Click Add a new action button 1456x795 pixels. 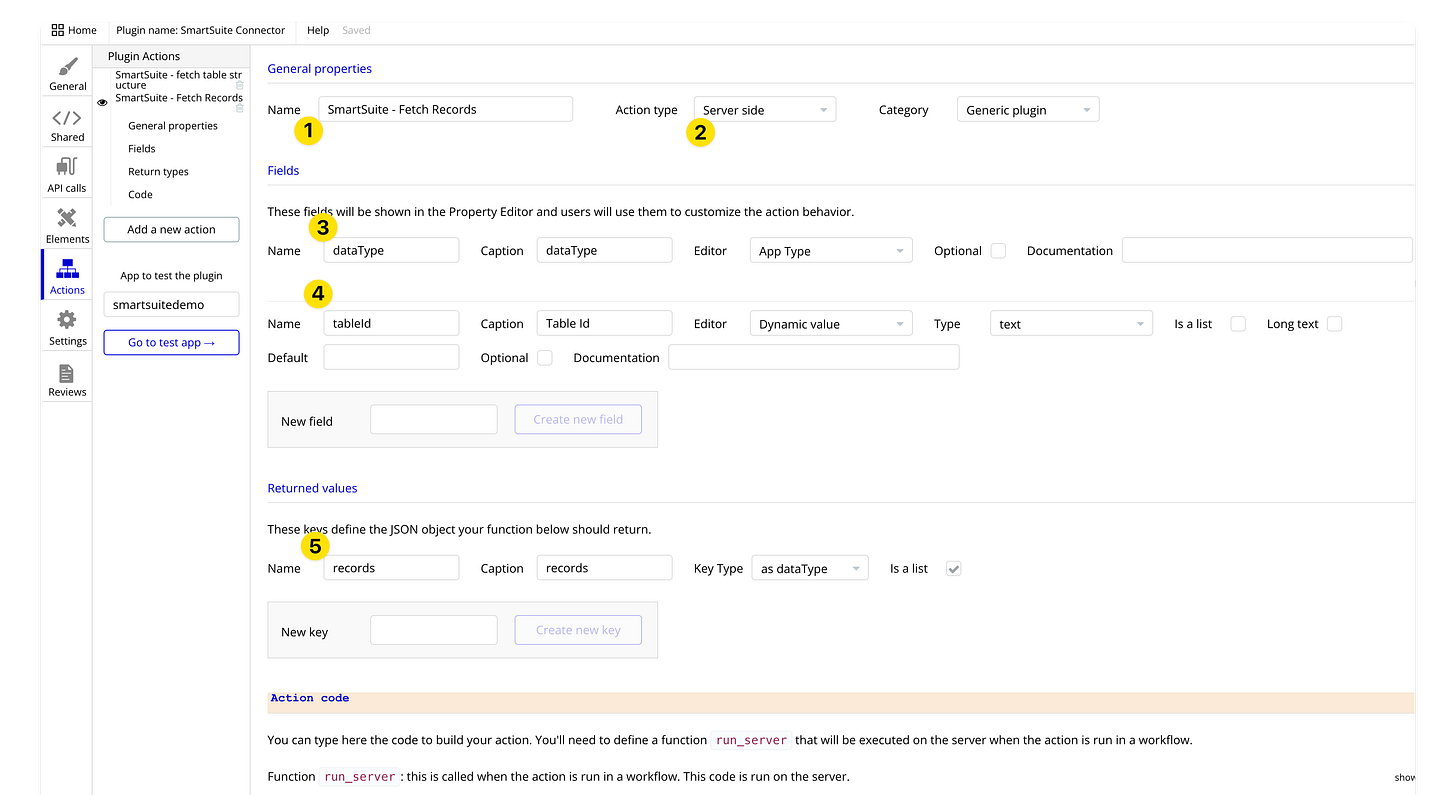[x=172, y=229]
